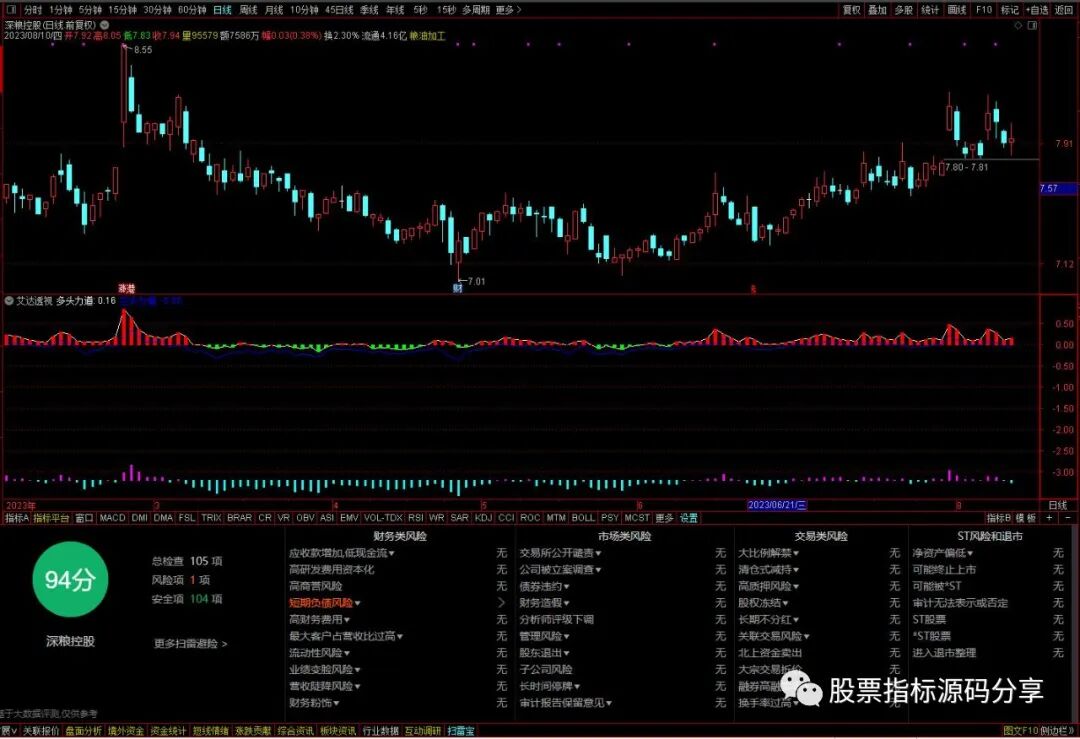
Task: Open the 画线 drawing tool
Action: [x=957, y=10]
